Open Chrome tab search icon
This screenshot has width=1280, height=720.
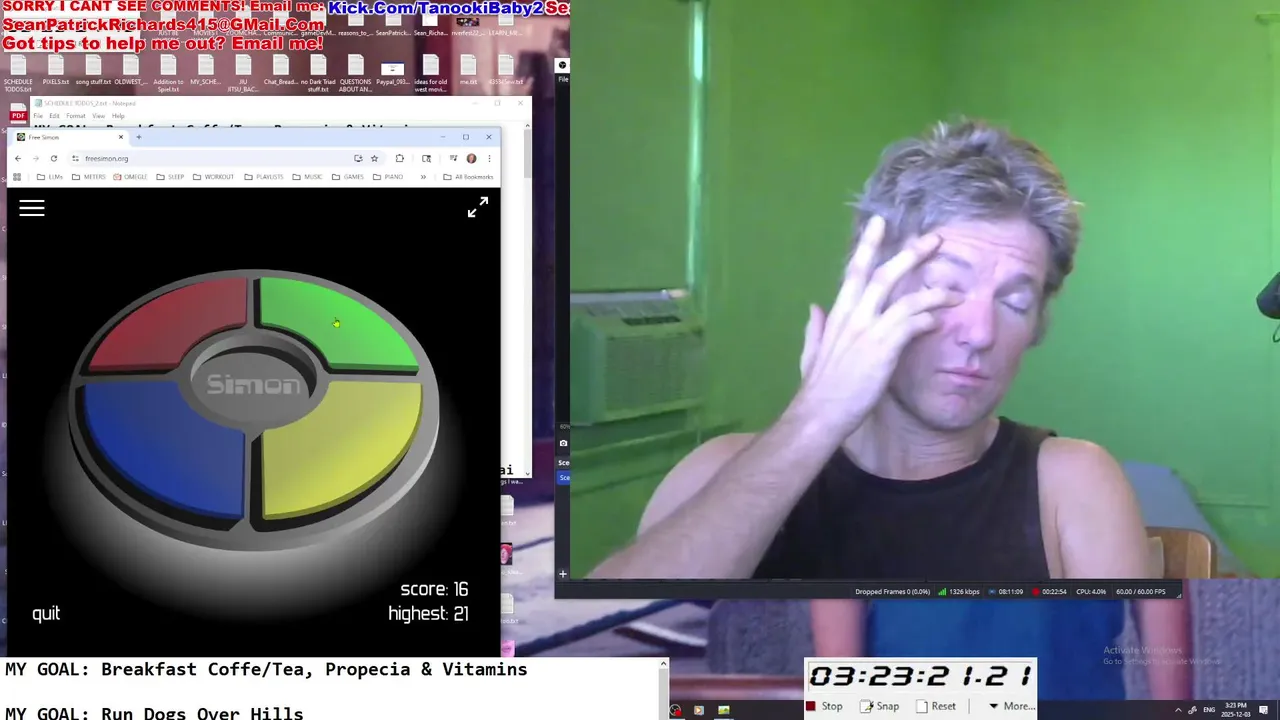[427, 158]
